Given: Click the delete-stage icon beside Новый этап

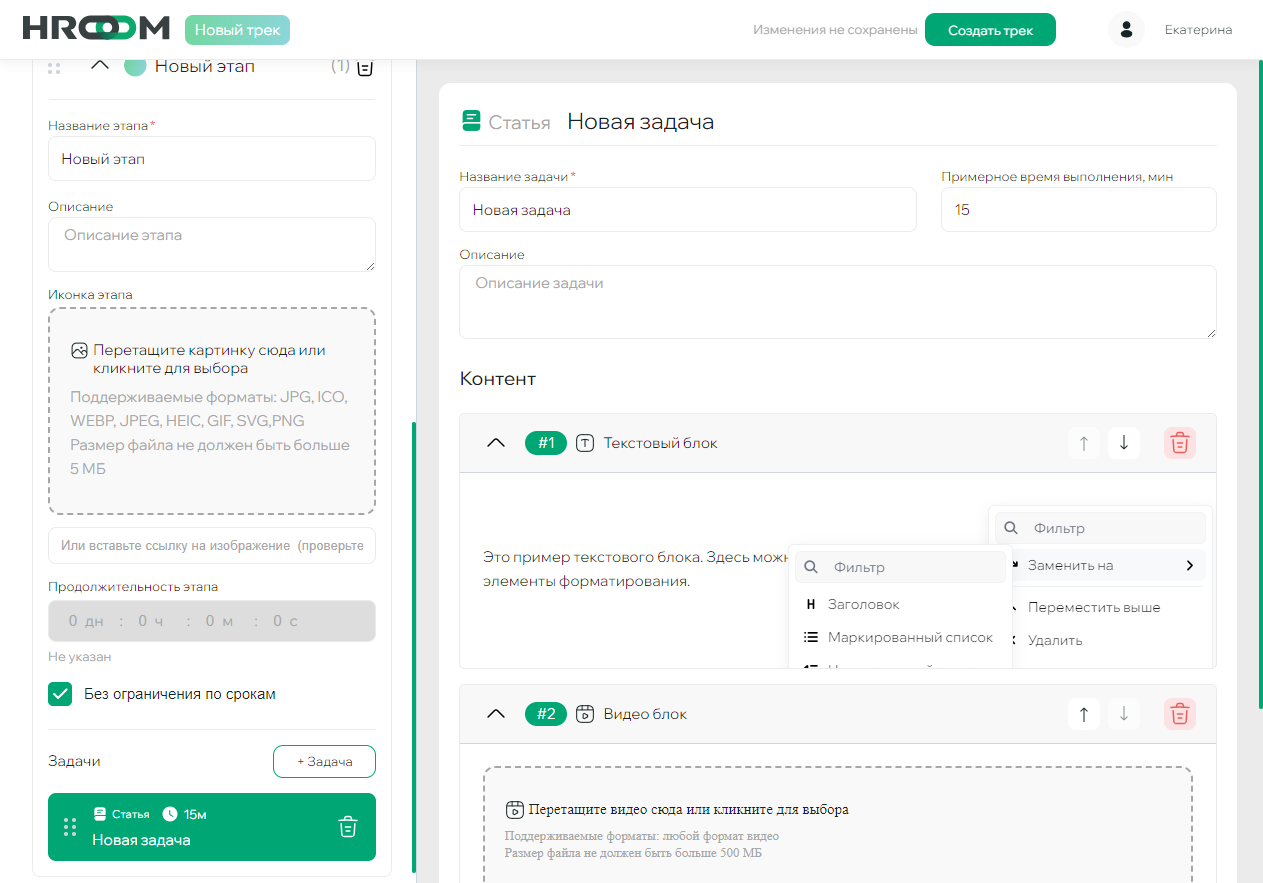Looking at the screenshot, I should pos(364,65).
